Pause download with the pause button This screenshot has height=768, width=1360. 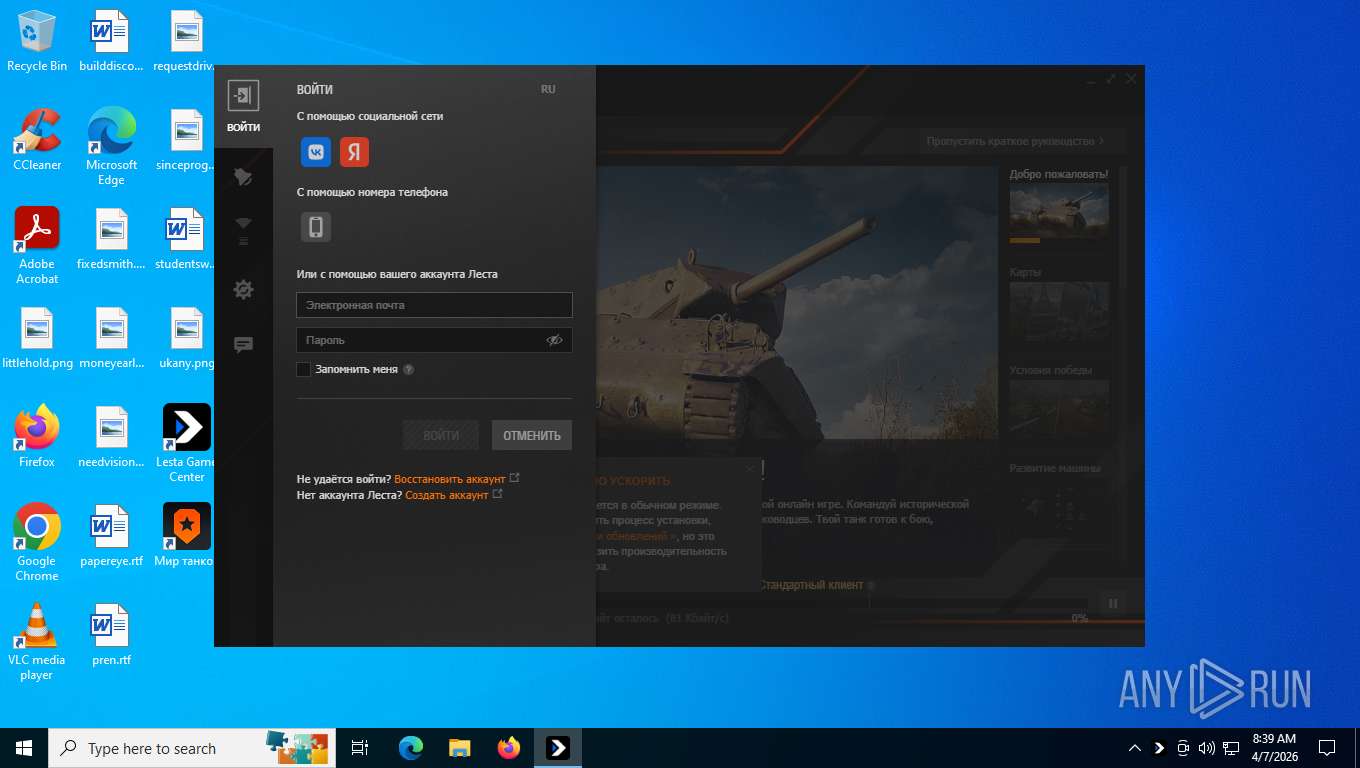click(1112, 603)
